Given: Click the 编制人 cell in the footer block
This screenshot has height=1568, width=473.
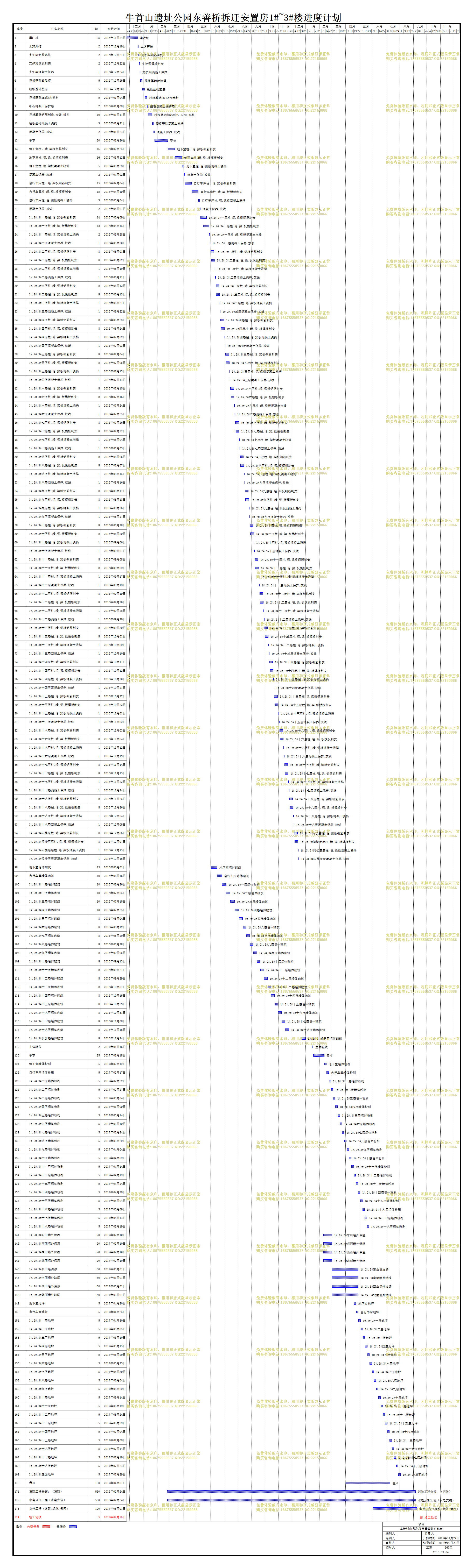Looking at the screenshot, I should point(390,1533).
